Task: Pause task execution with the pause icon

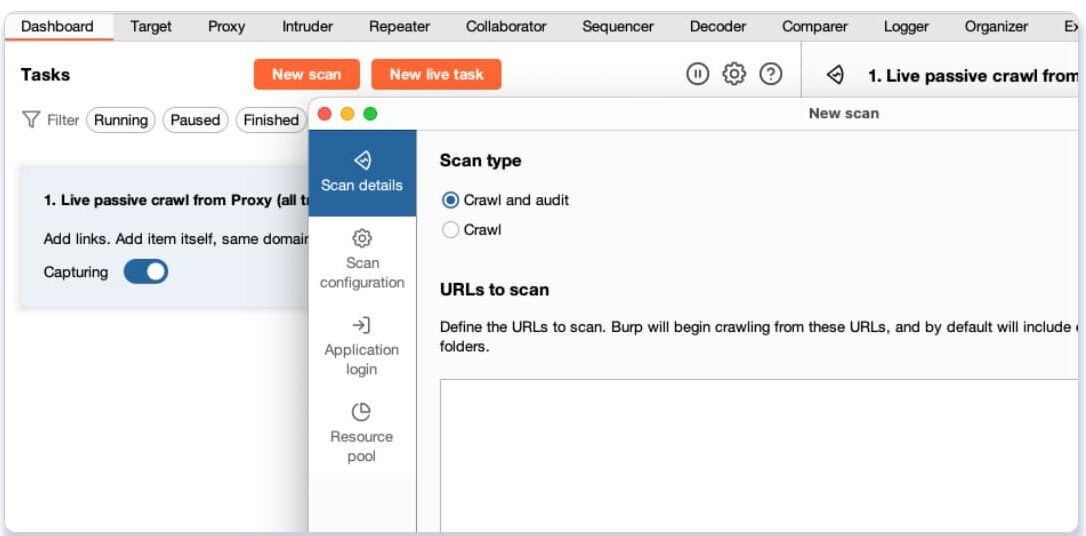Action: [x=697, y=73]
